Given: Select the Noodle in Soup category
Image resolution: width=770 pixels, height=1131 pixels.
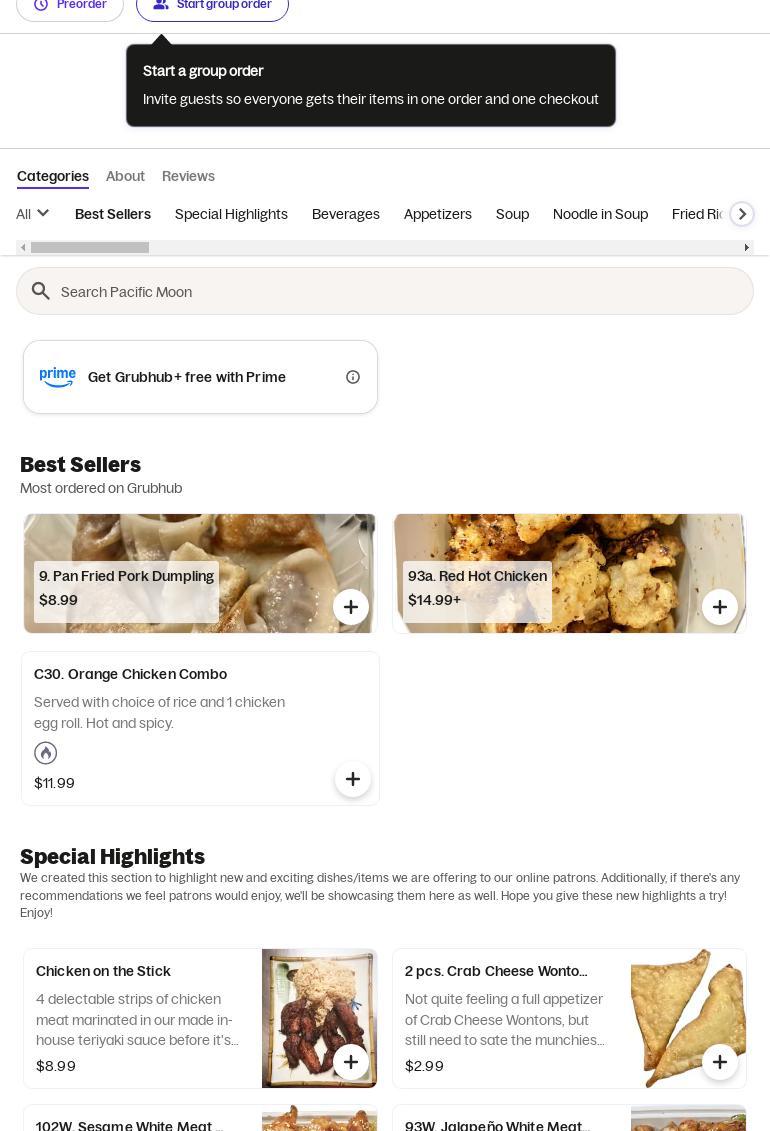Looking at the screenshot, I should [600, 214].
